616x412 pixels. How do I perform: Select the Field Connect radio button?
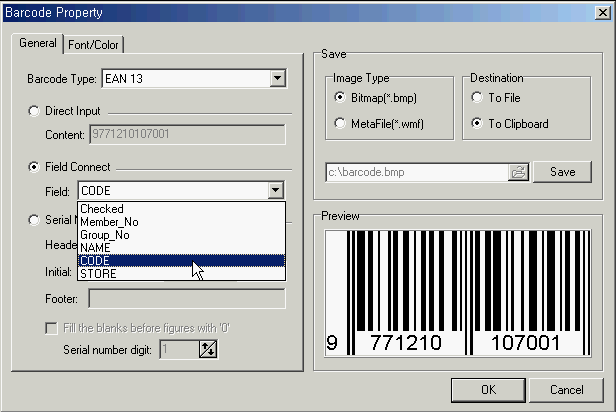point(34,167)
